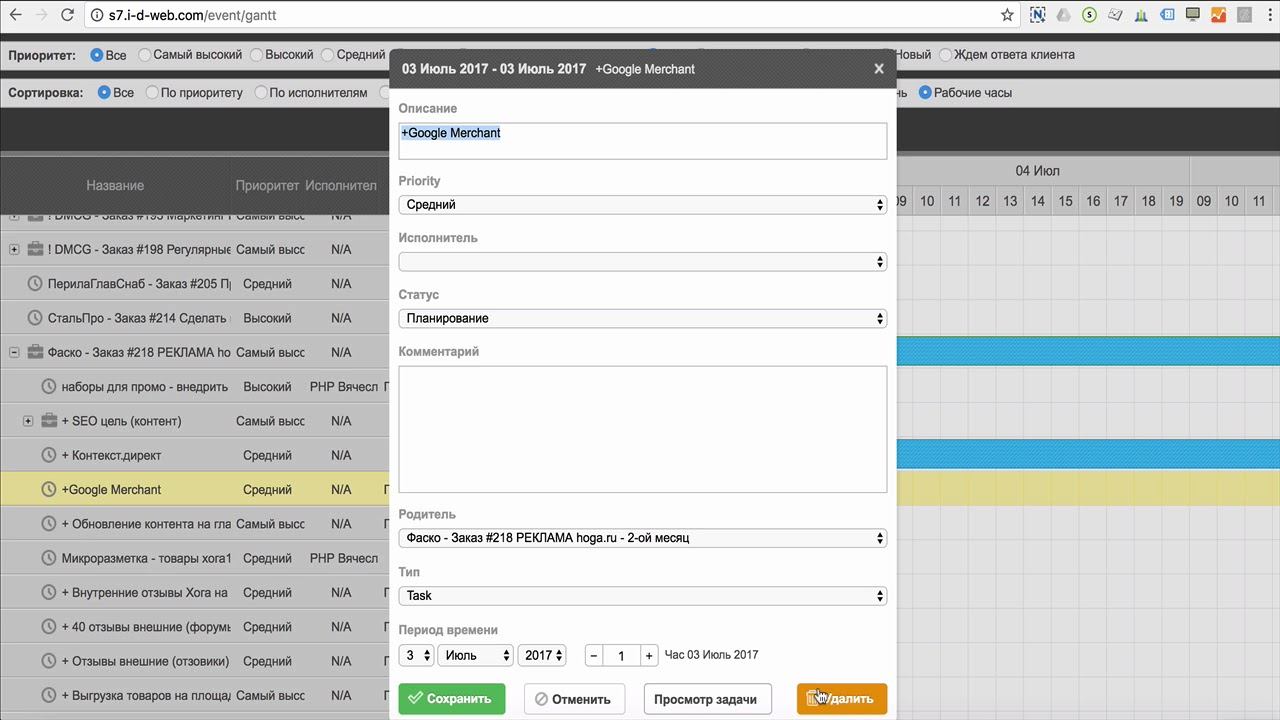Open the Статус dropdown showing Планирование
The image size is (1280, 720).
pos(642,318)
